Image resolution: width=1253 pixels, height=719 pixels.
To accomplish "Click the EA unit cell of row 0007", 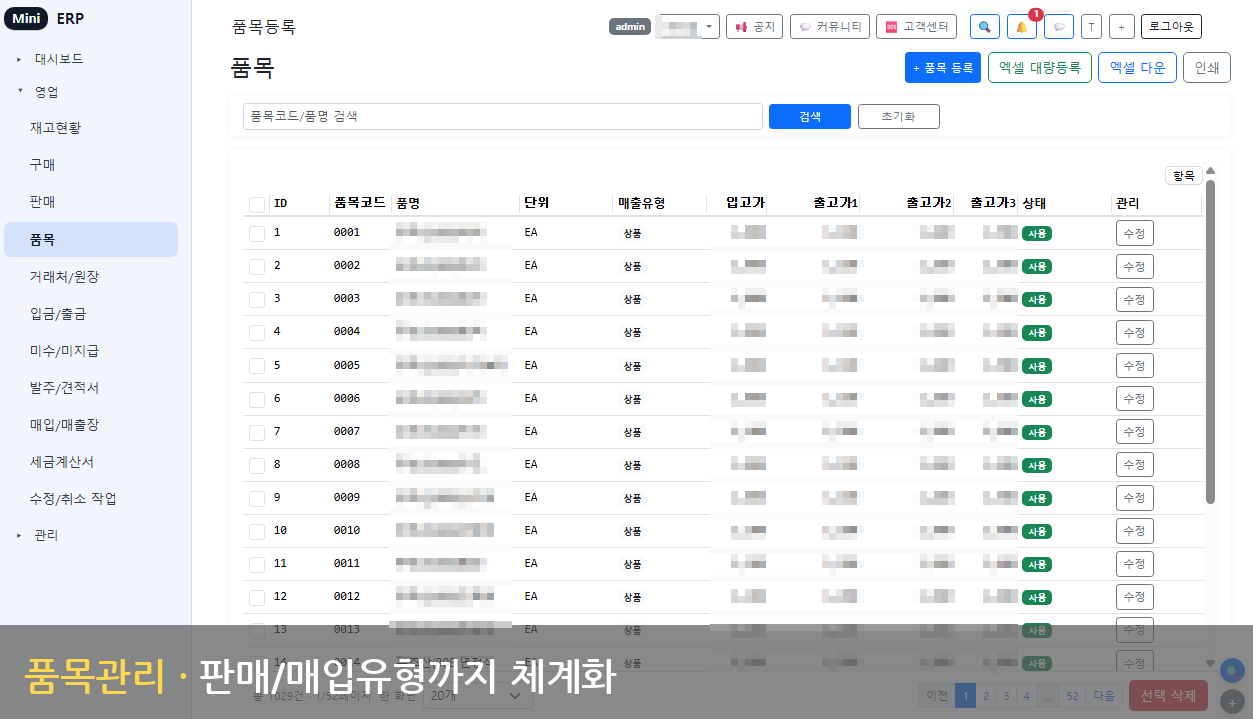I will click(x=531, y=431).
